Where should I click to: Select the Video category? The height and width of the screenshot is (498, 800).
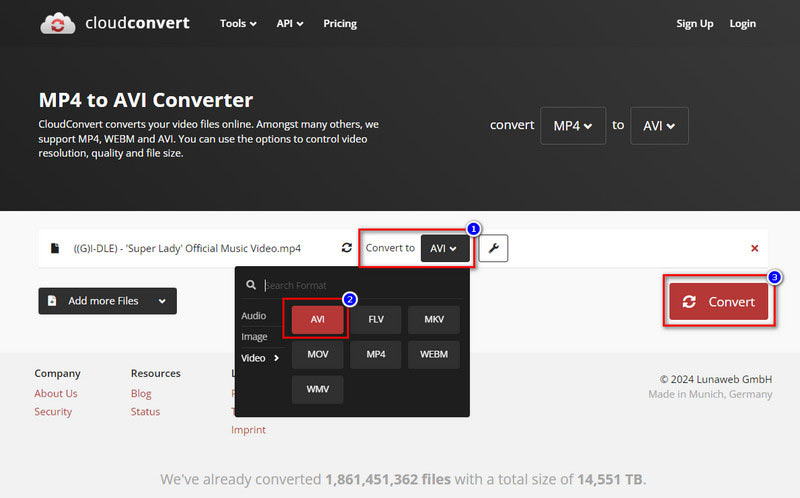[260, 358]
